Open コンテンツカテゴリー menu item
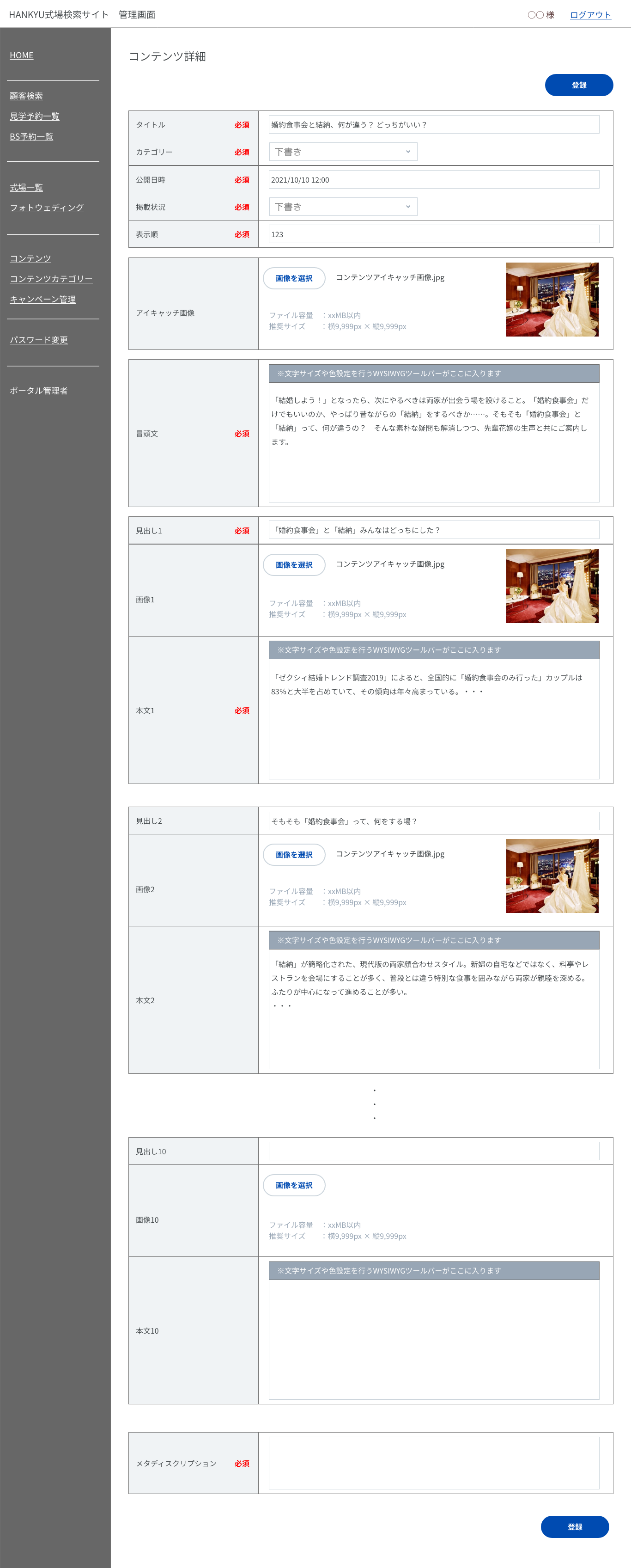Viewport: 631px width, 1568px height. point(50,279)
